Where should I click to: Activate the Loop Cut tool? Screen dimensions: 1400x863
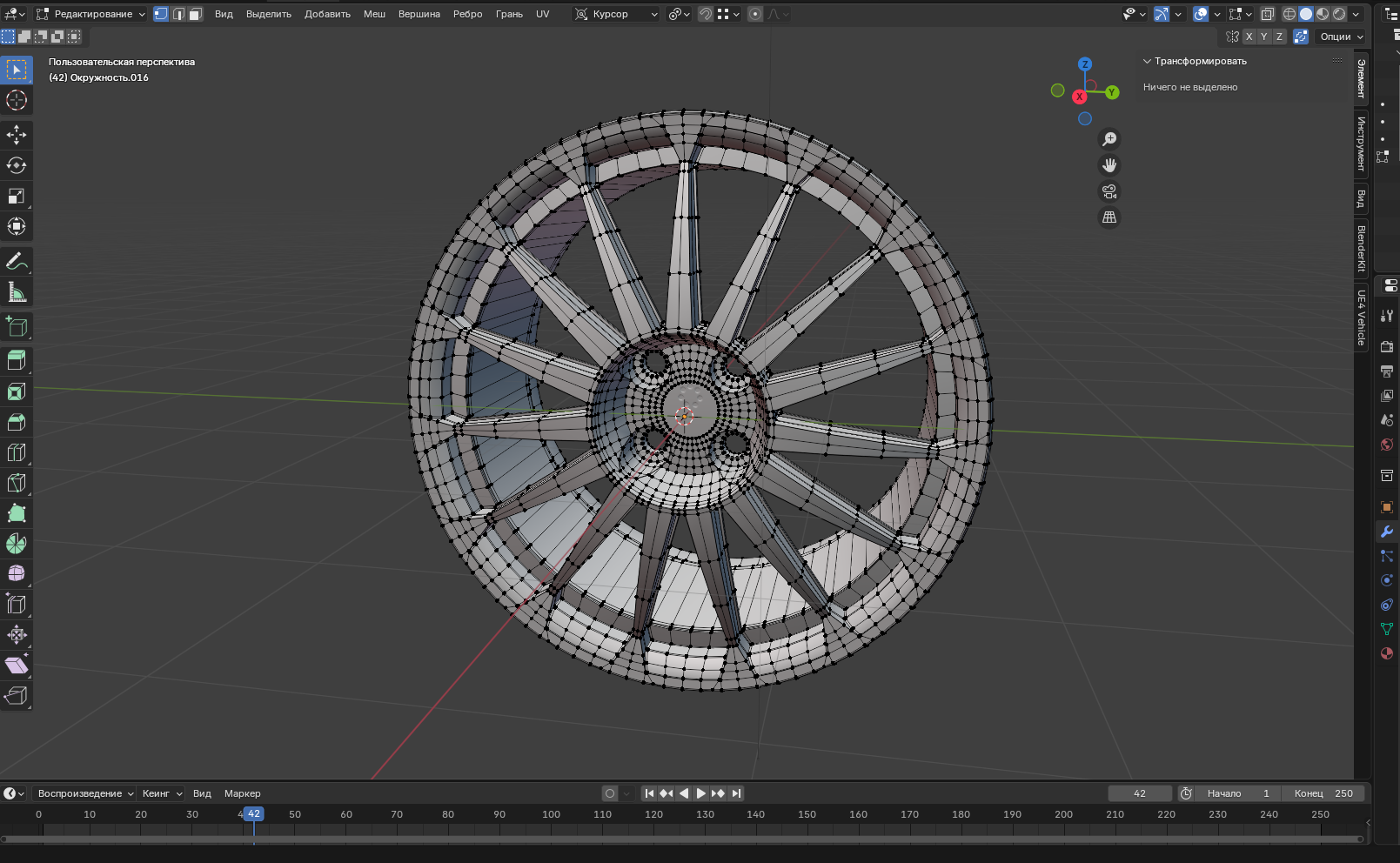[x=17, y=452]
